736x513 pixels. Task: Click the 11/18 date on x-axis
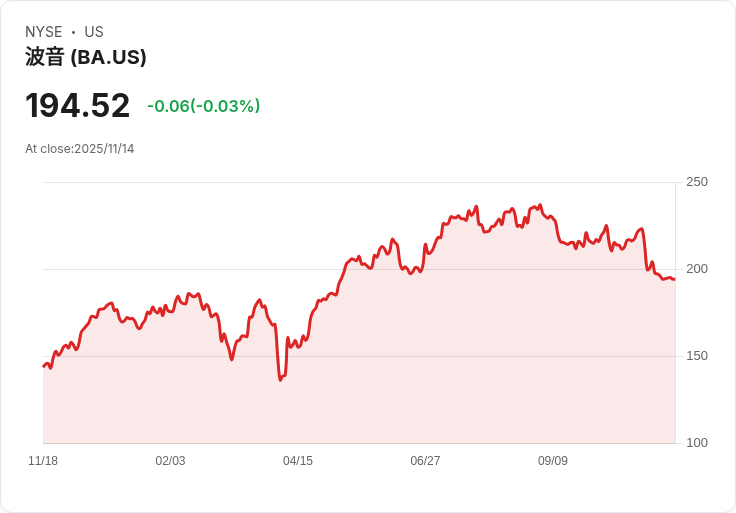[43, 461]
